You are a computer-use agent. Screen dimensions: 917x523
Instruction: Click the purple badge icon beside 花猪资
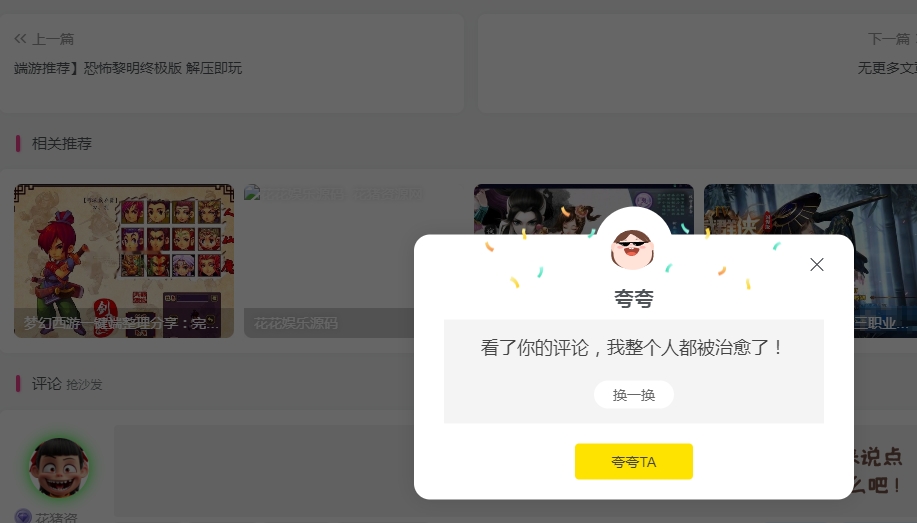tap(23, 517)
